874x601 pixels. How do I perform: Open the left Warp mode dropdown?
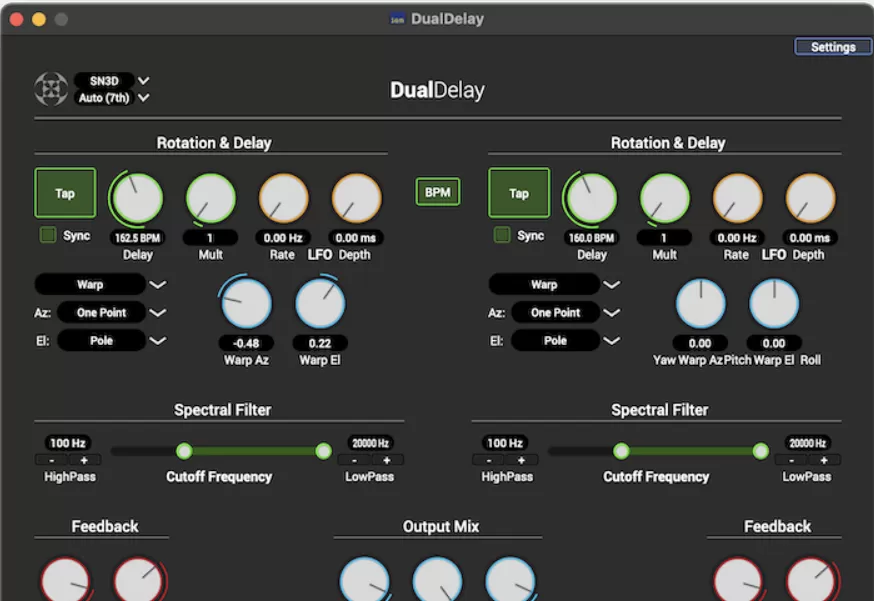click(101, 284)
